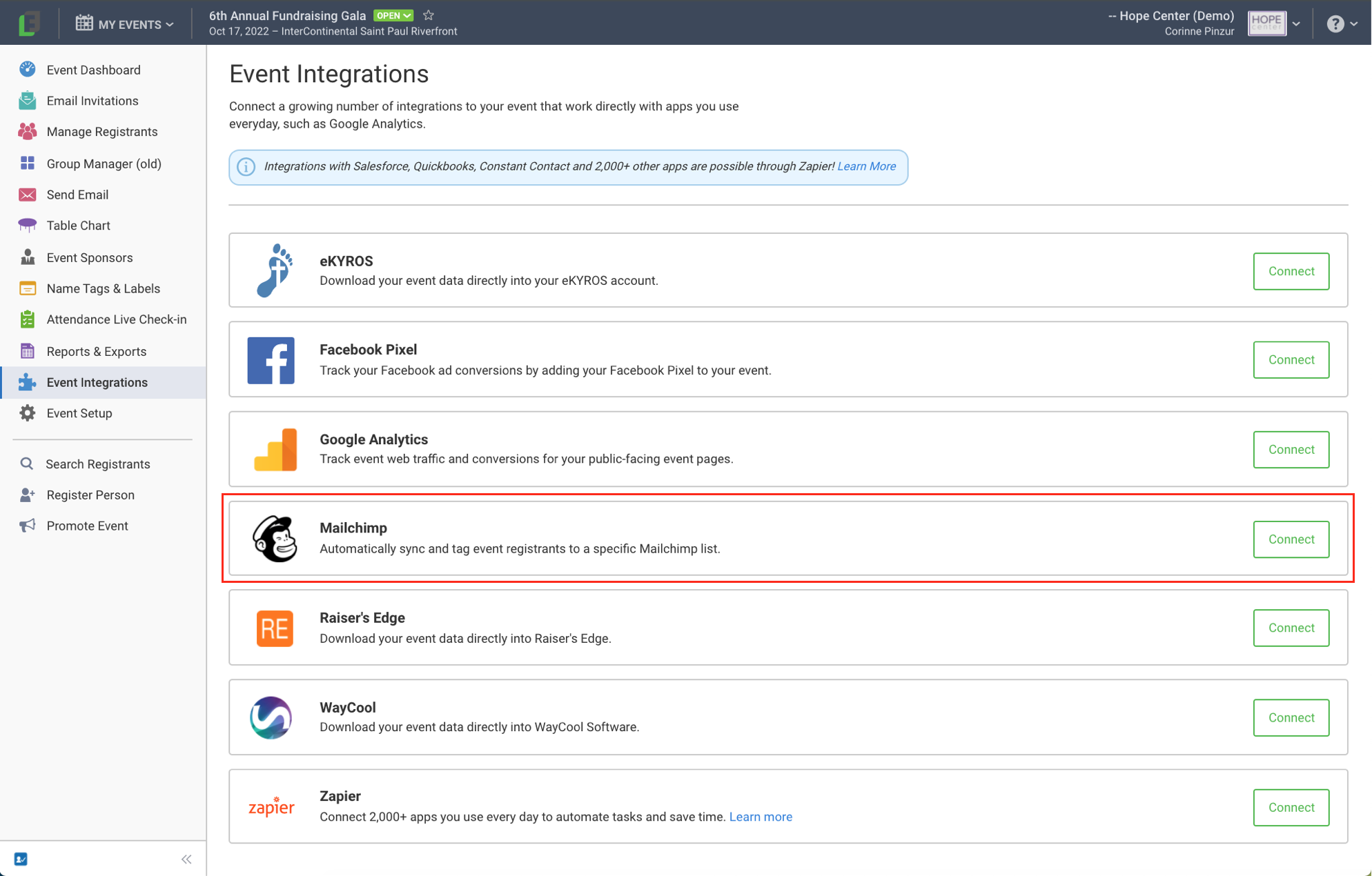This screenshot has width=1372, height=876.
Task: Click the Raiser's Edge RE logo
Action: (x=274, y=628)
